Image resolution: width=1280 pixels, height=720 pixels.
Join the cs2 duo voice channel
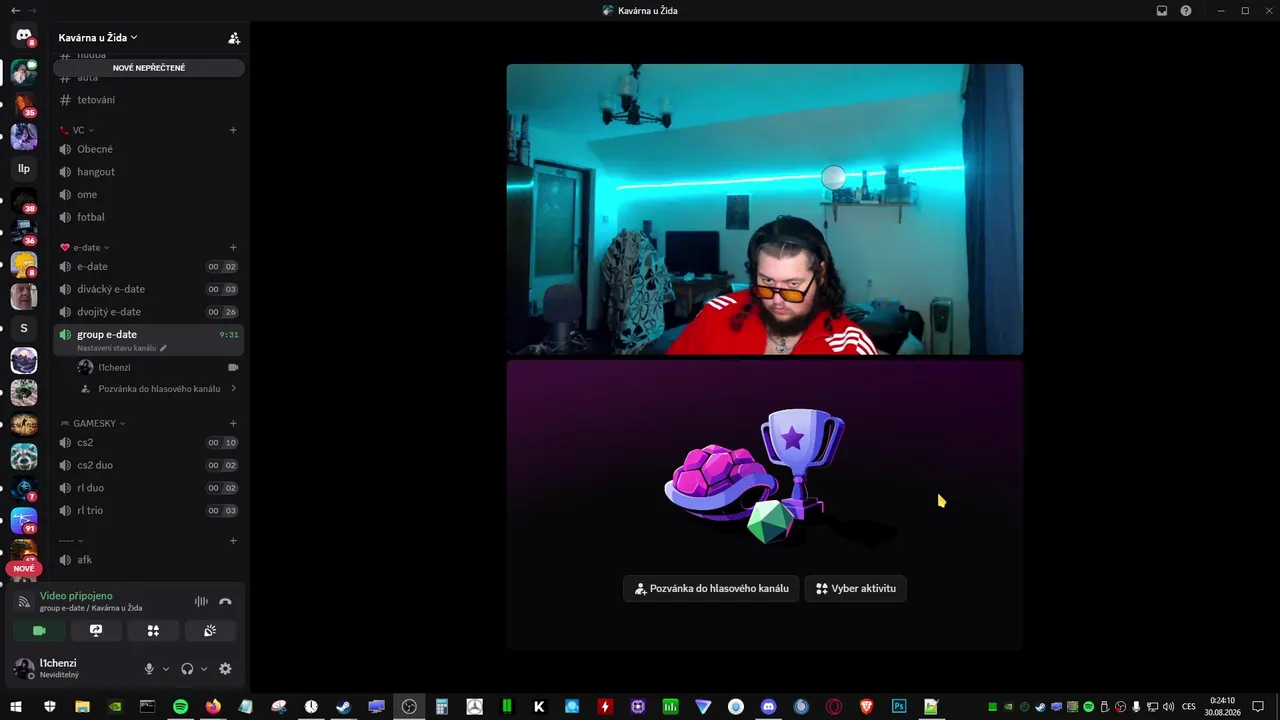pos(149,465)
